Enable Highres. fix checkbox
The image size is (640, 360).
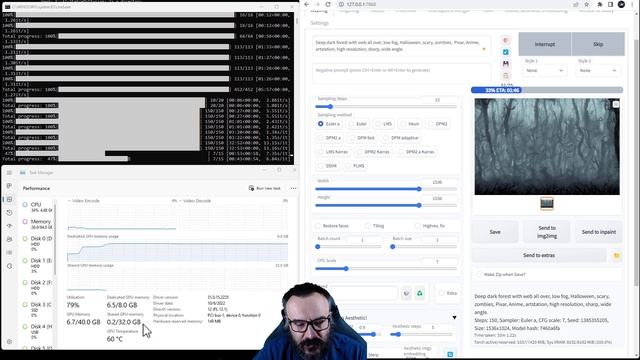pyautogui.click(x=418, y=226)
